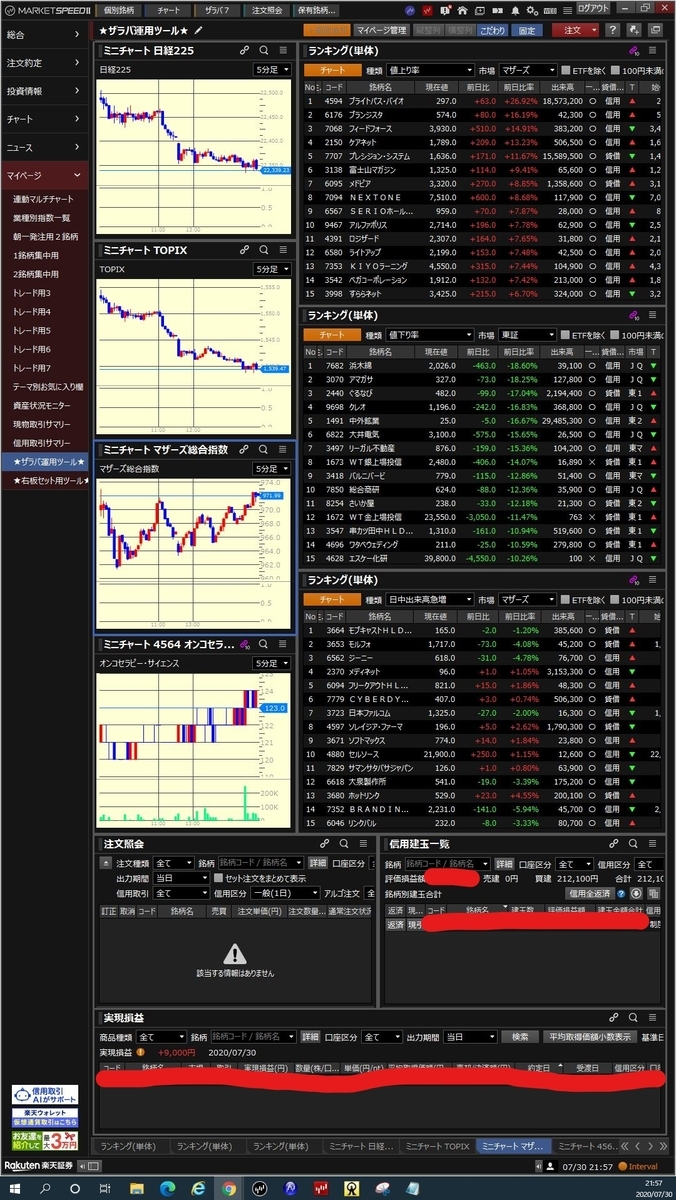Switch to ミニチャート TOPIX bottom tab
Screen dimensions: 676x1200
click(436, 1145)
